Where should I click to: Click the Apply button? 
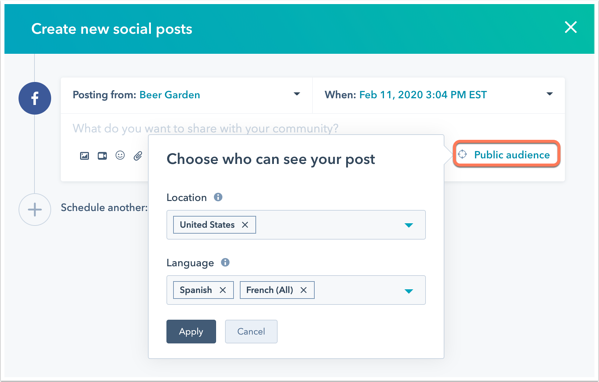191,332
